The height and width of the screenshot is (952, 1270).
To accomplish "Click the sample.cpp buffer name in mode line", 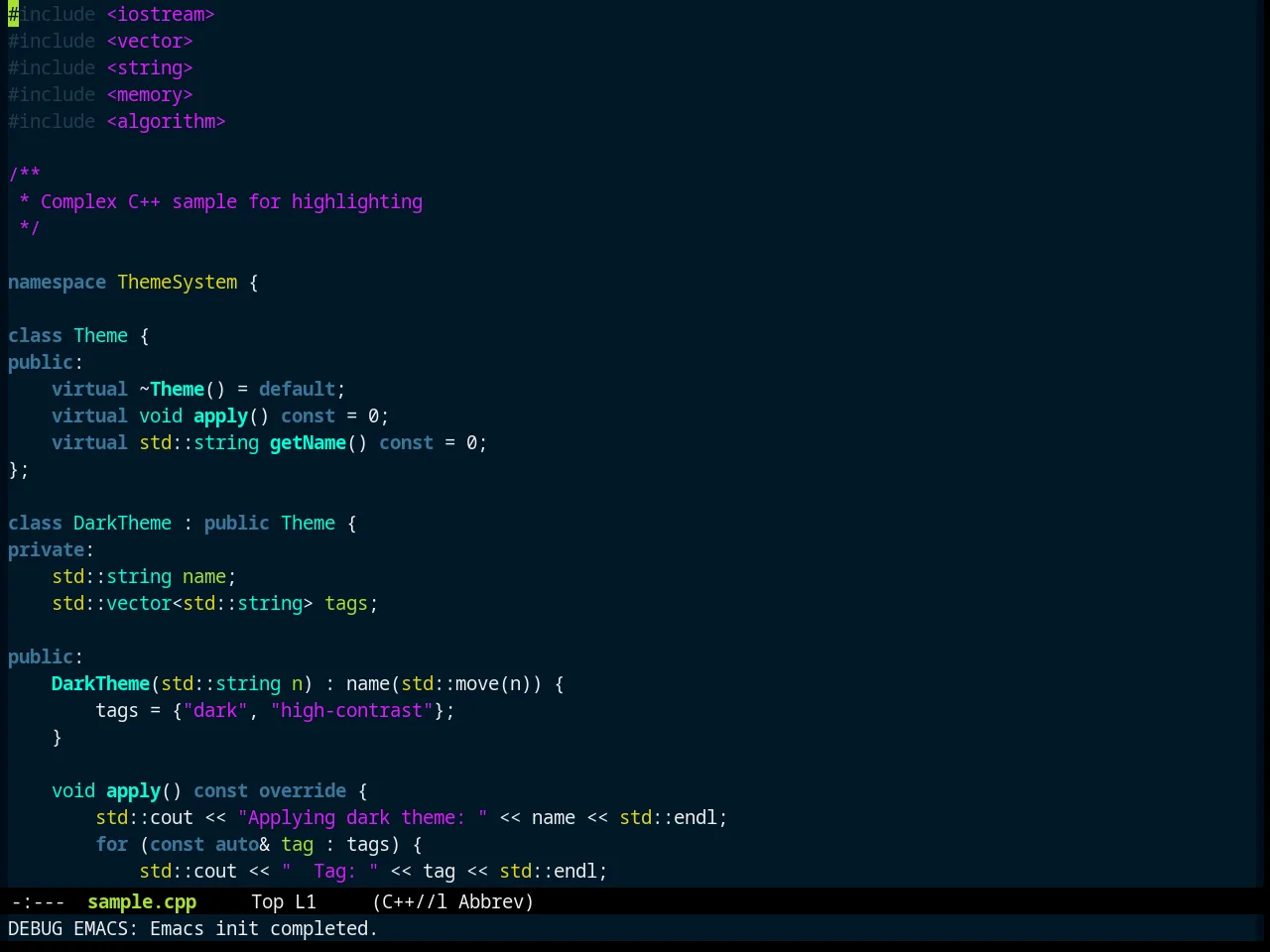I will [142, 901].
